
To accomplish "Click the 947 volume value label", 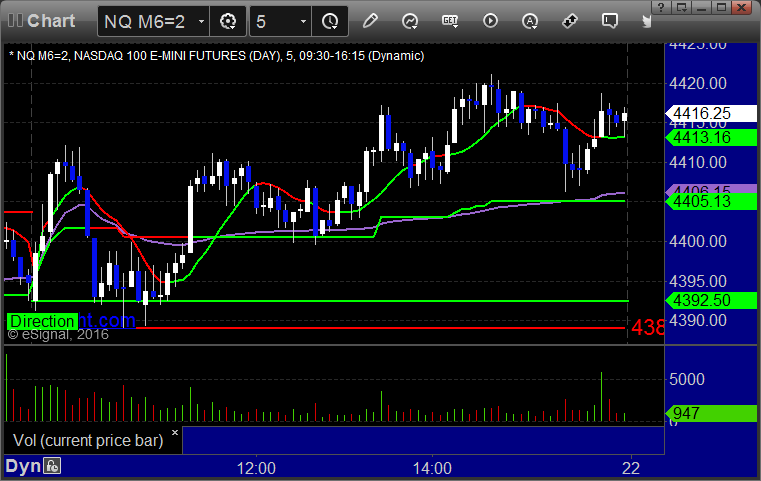I will coord(711,414).
